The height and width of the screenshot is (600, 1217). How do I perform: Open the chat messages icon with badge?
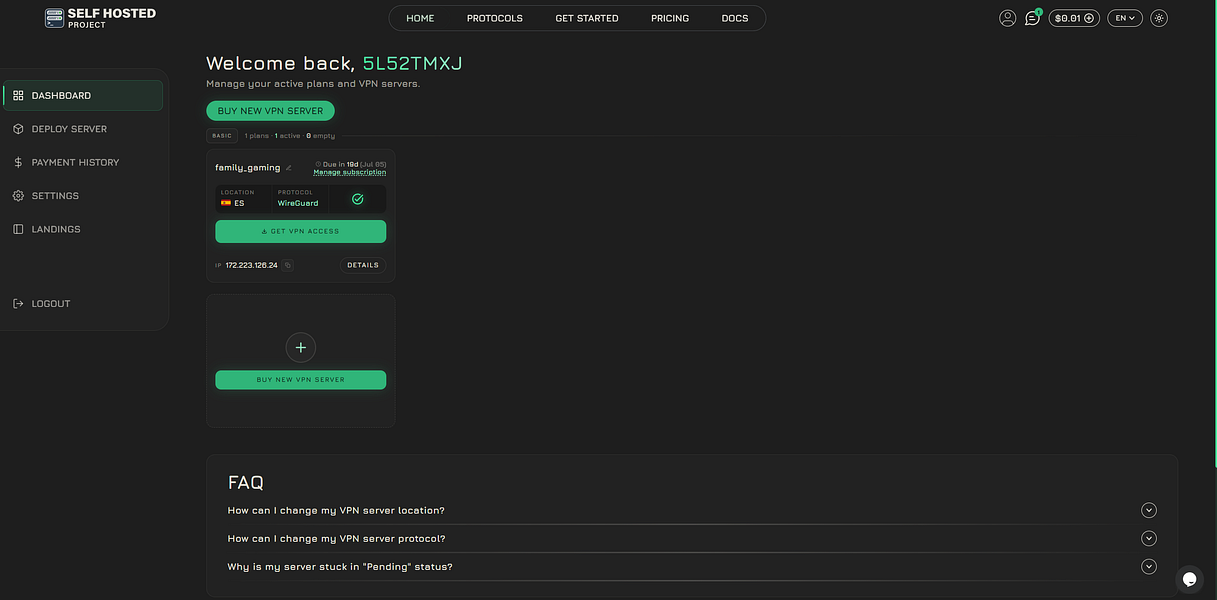(1032, 18)
